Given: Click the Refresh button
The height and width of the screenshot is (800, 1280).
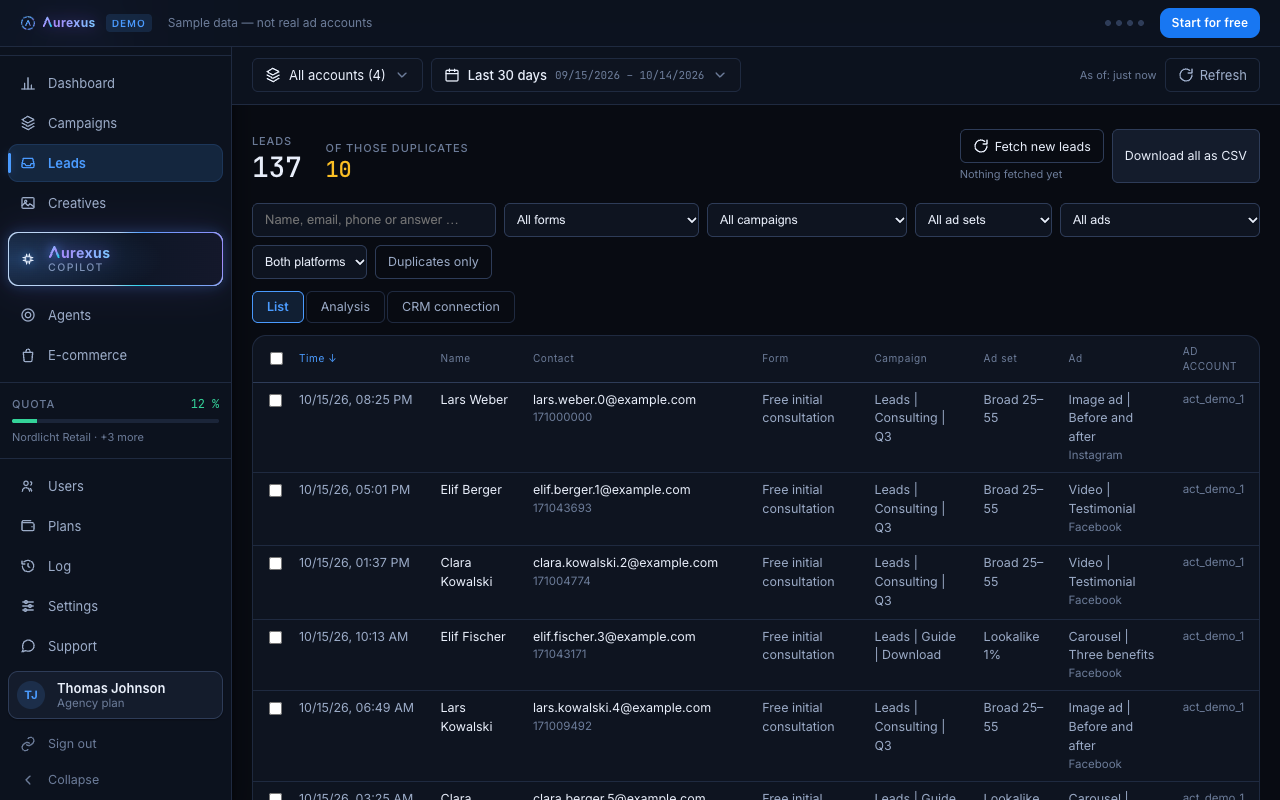Looking at the screenshot, I should (1212, 75).
